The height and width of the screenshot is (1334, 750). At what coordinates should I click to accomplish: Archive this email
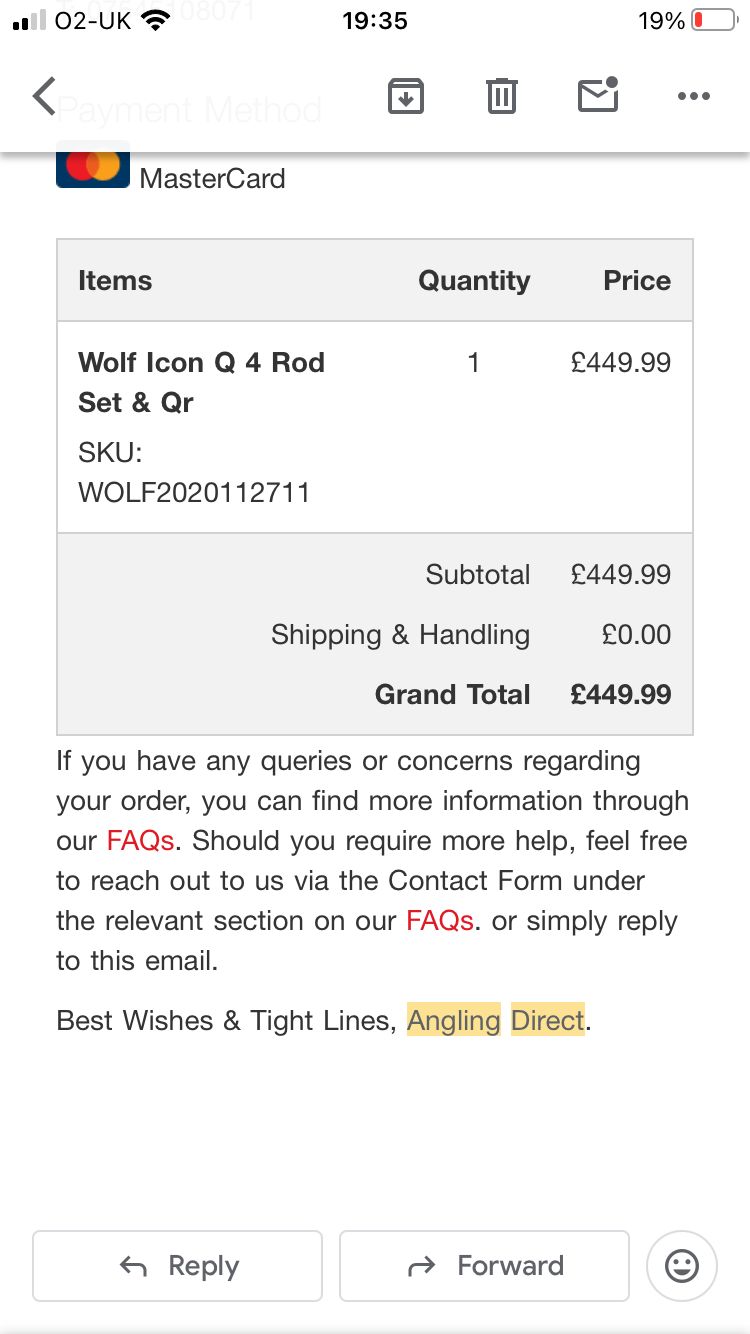pyautogui.click(x=406, y=96)
